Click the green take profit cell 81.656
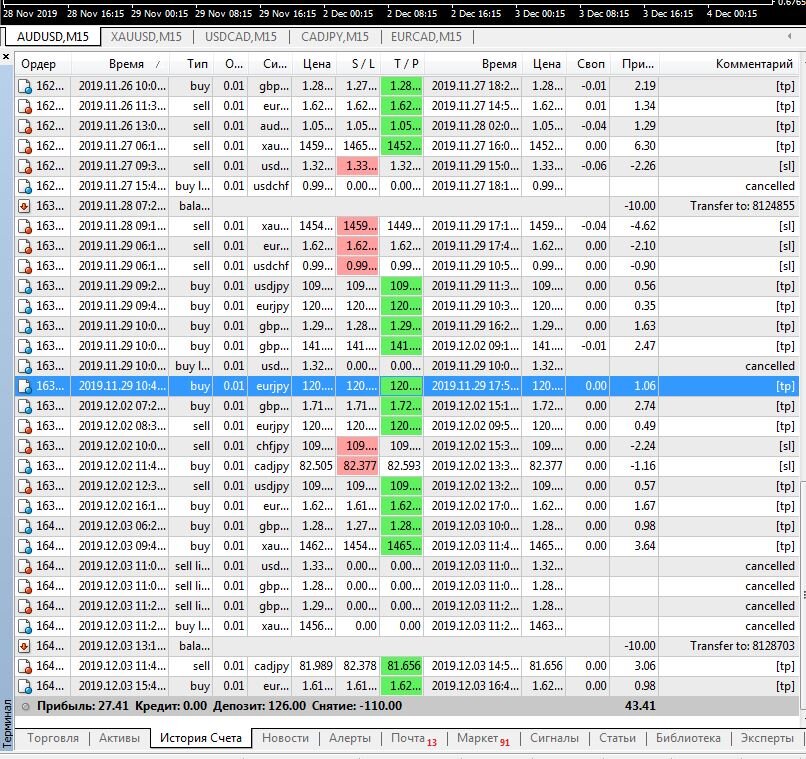This screenshot has width=806, height=759. coord(402,666)
